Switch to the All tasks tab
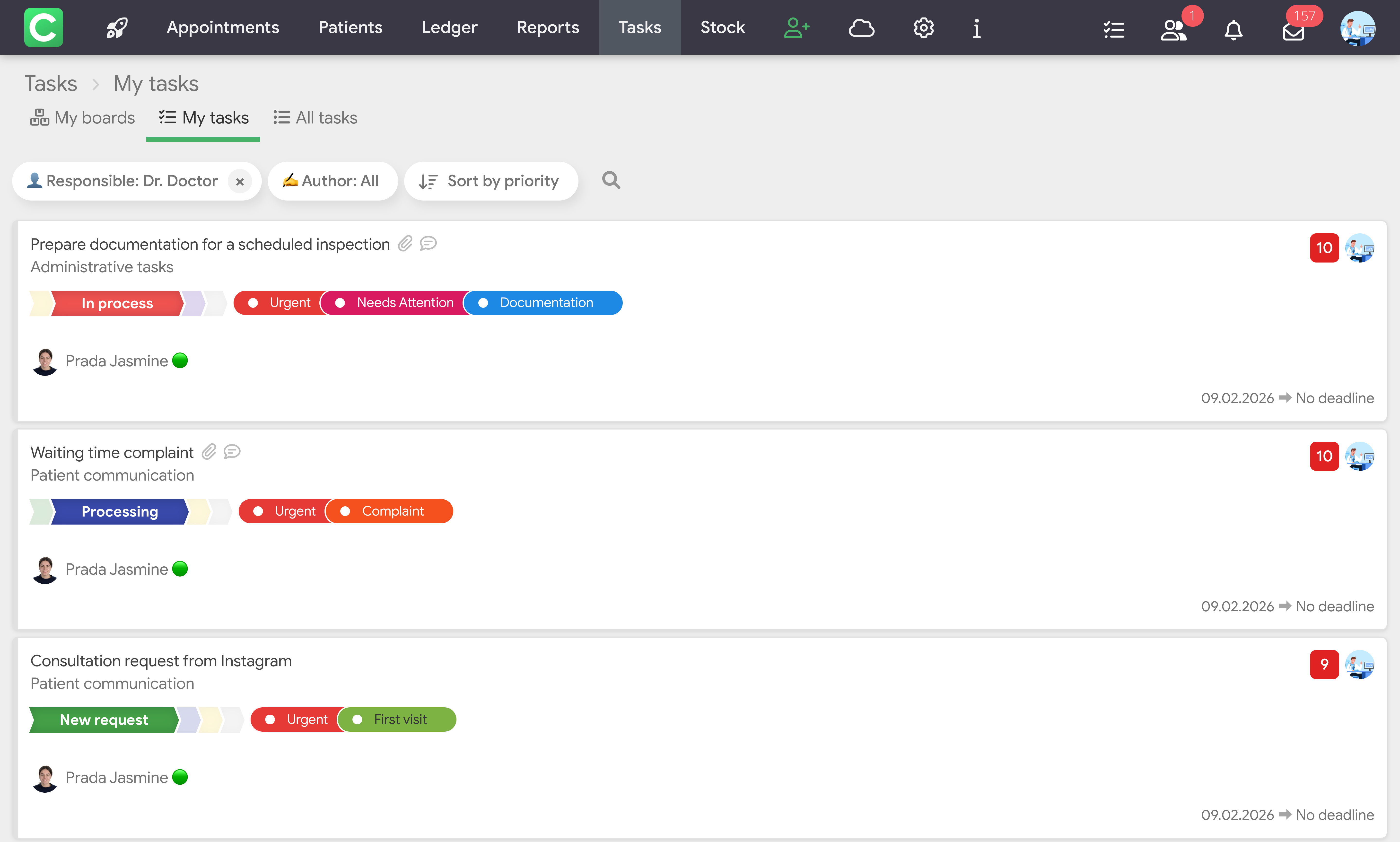 (x=315, y=117)
